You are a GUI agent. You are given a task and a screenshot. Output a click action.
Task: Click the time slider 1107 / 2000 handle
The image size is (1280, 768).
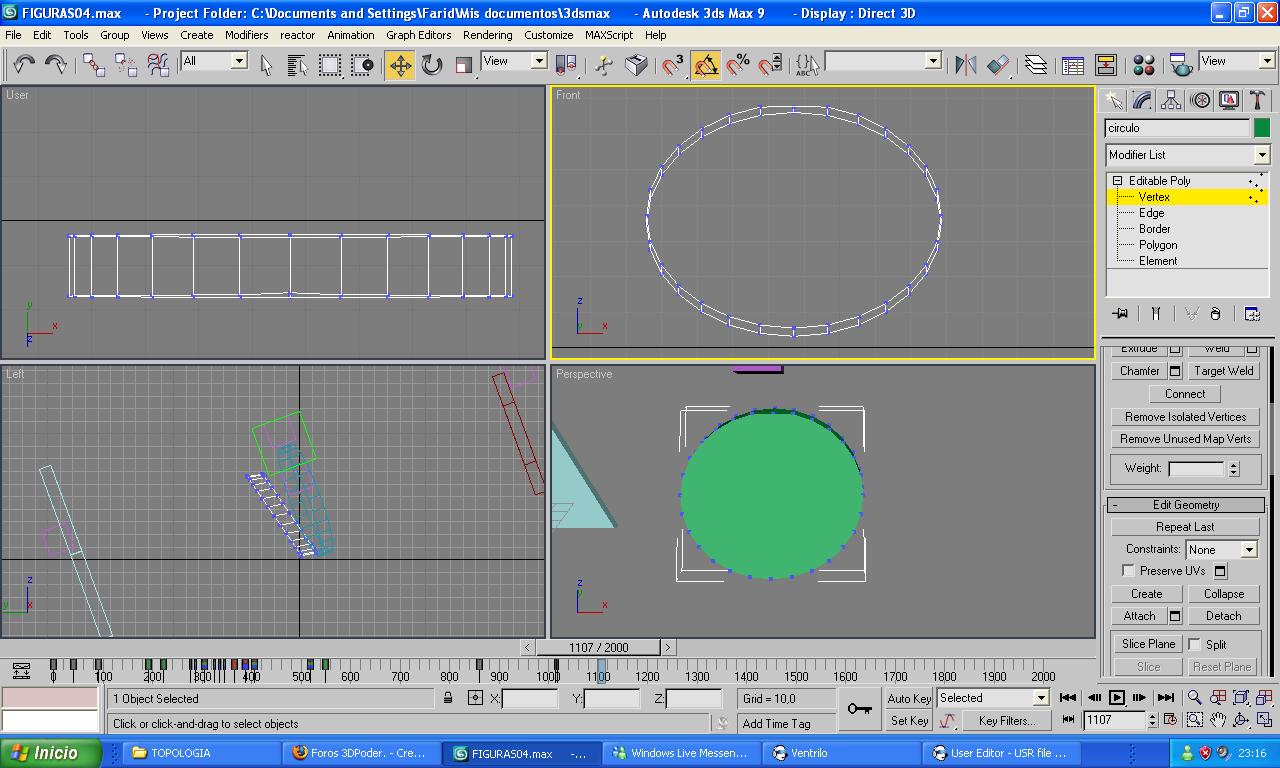(x=598, y=647)
